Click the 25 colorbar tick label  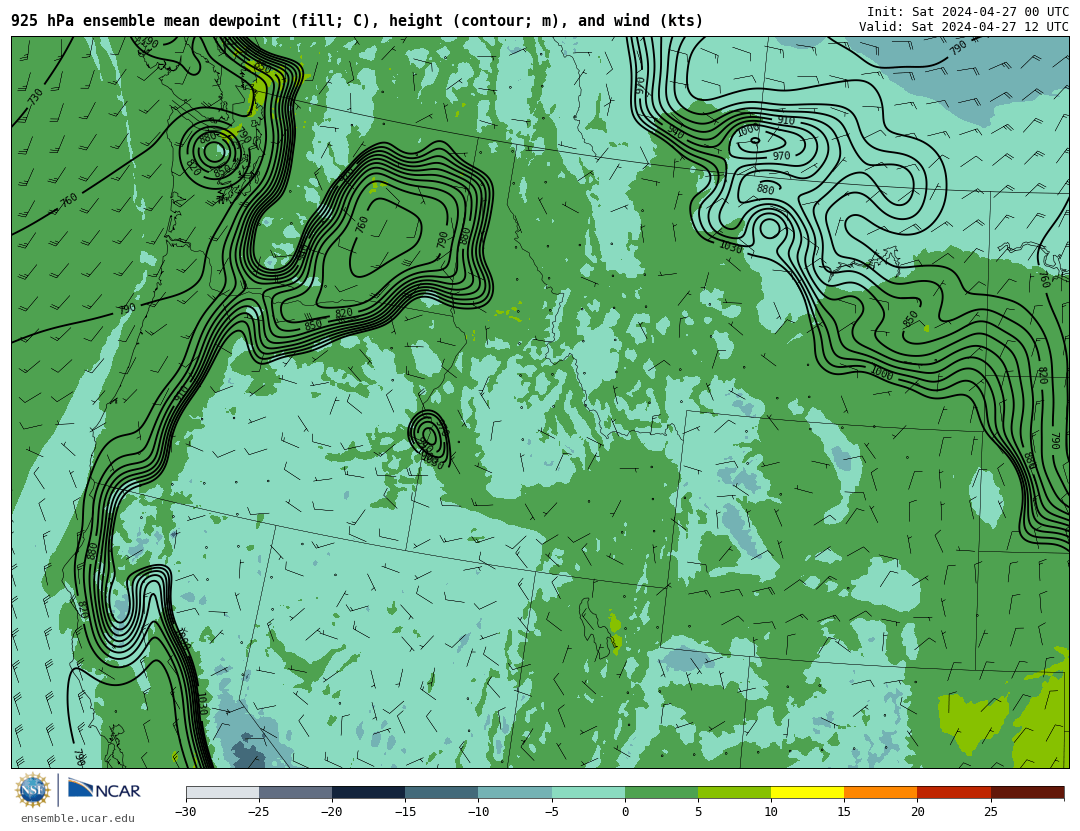pyautogui.click(x=990, y=812)
